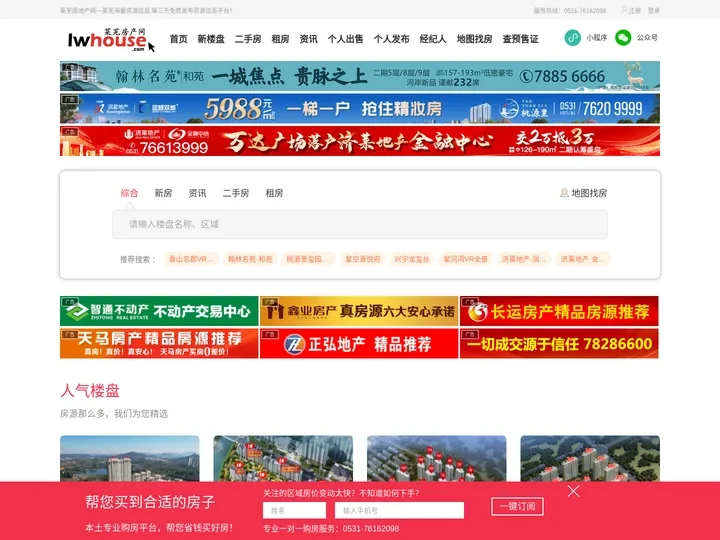Open the WeChat 公众号 icon

tap(623, 38)
